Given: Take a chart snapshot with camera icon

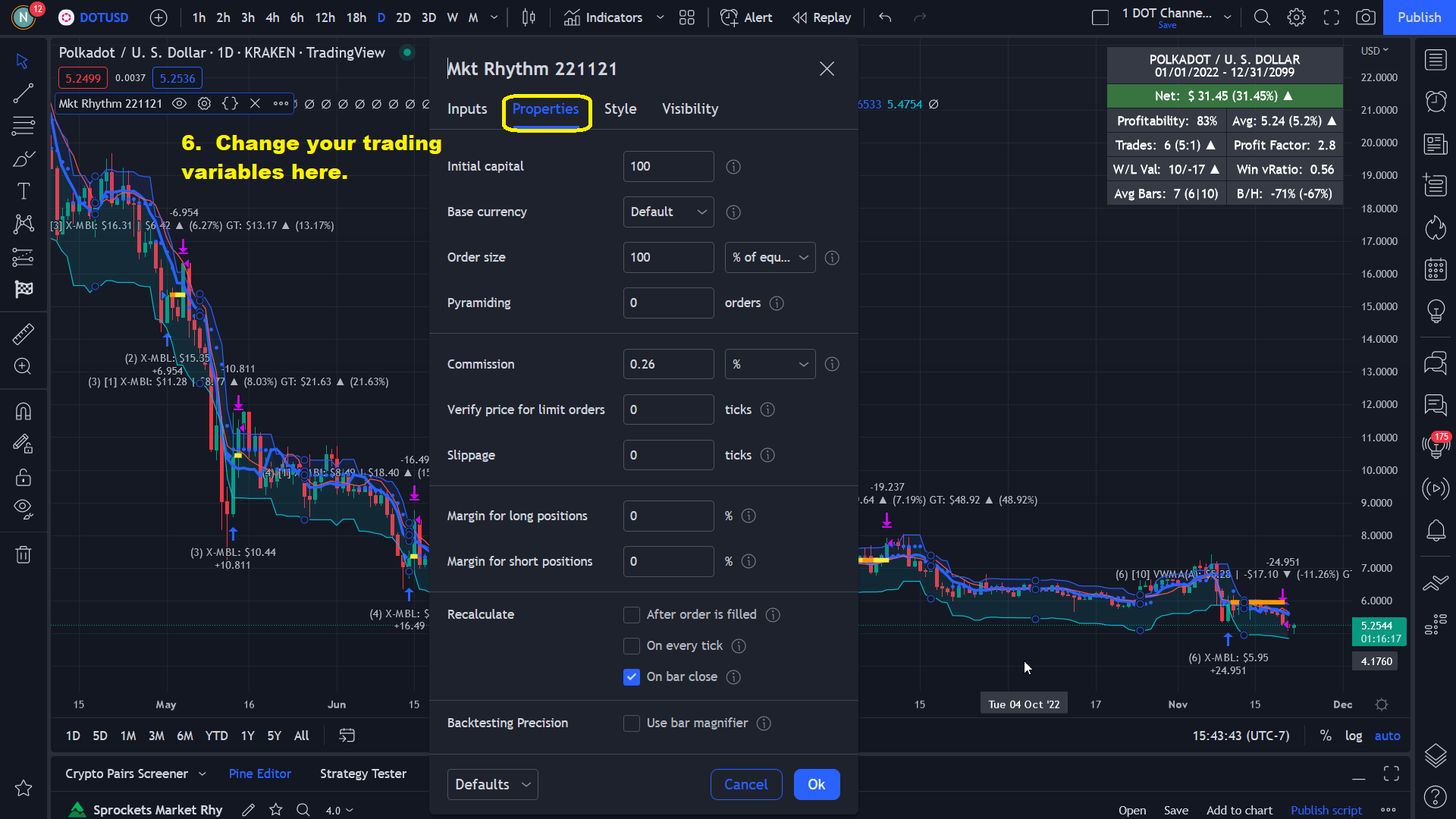Looking at the screenshot, I should point(1366,17).
